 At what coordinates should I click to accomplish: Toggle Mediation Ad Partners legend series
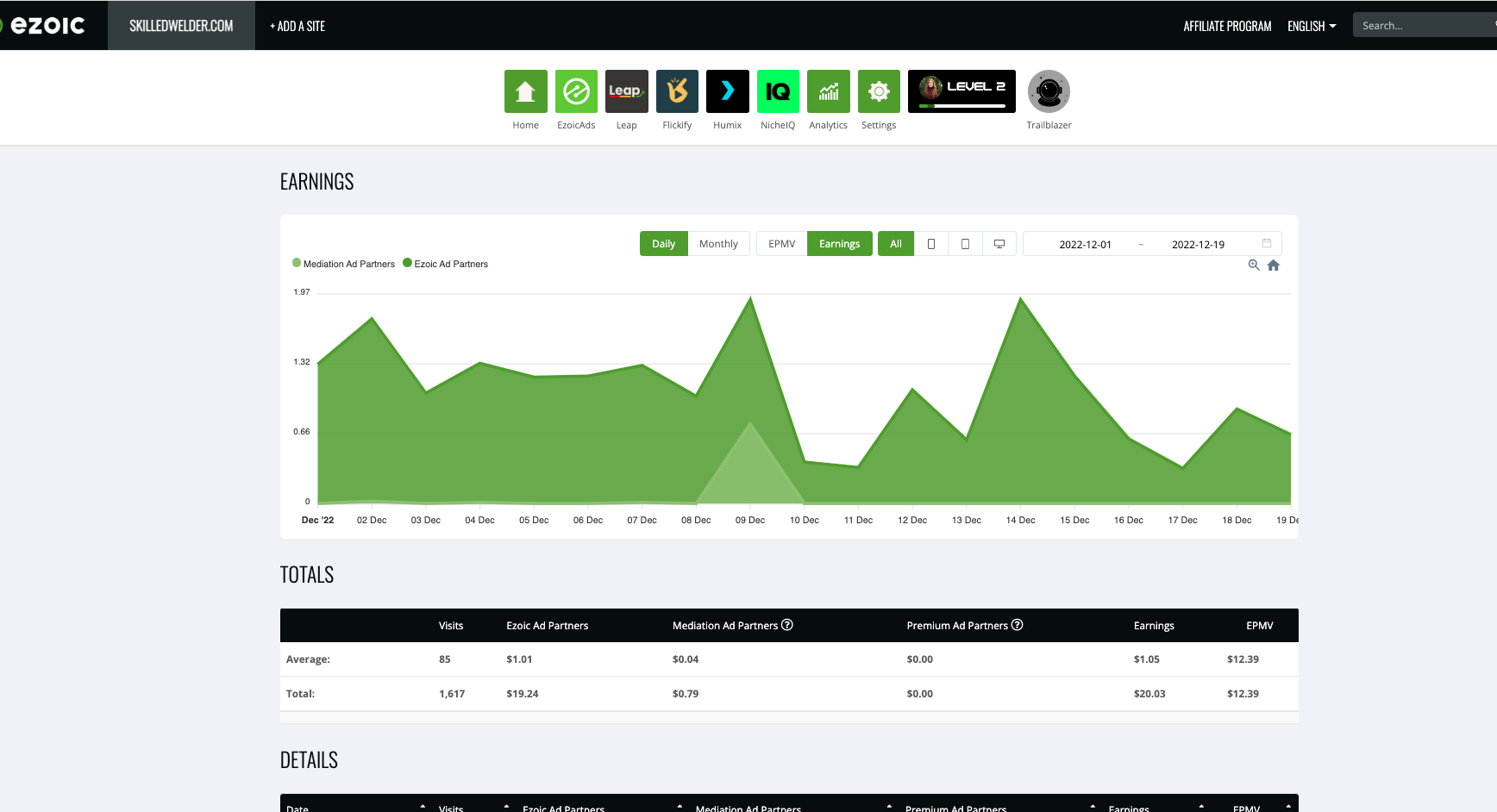[x=343, y=264]
